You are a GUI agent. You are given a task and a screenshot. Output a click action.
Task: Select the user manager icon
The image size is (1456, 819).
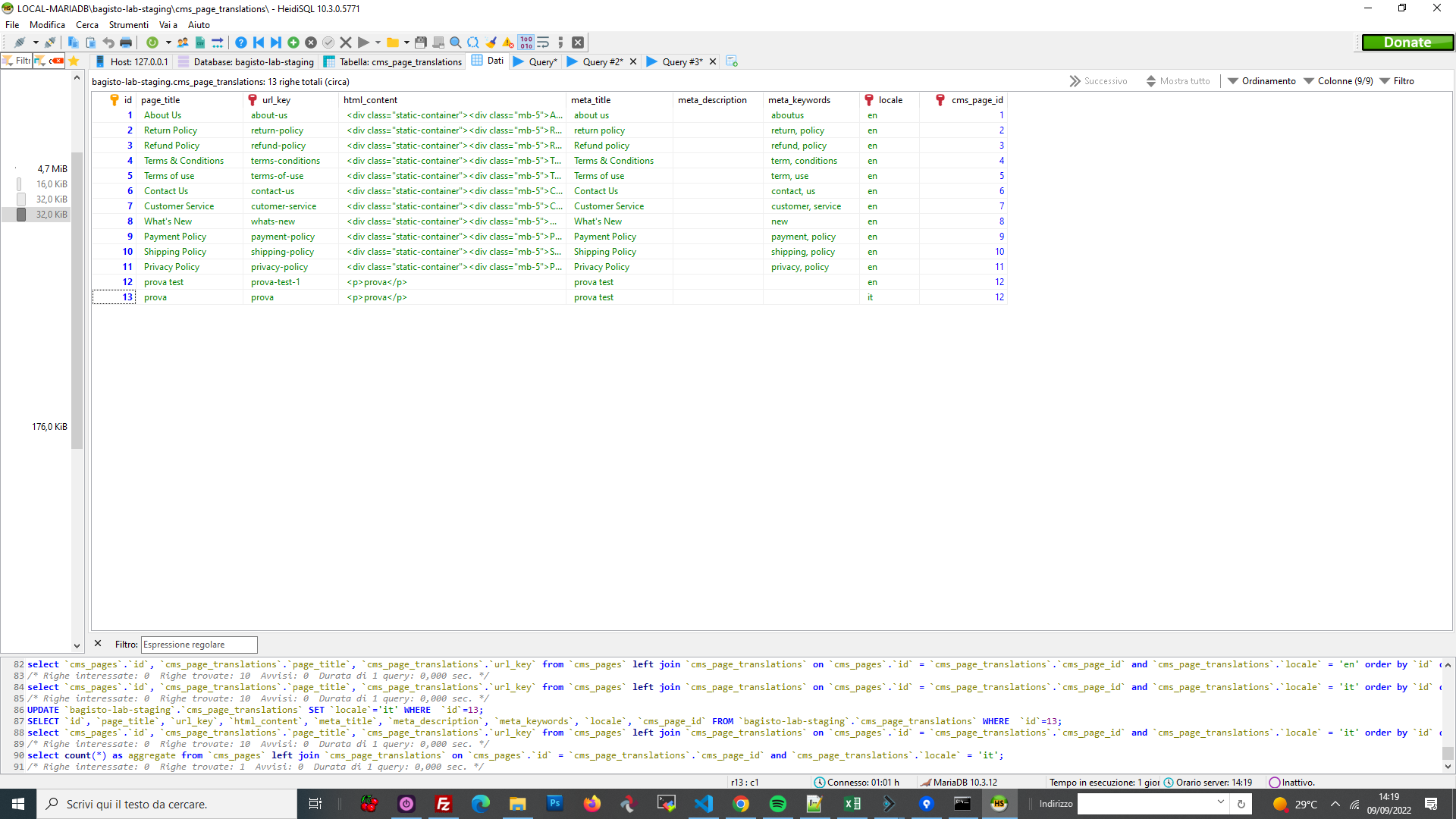coord(183,42)
